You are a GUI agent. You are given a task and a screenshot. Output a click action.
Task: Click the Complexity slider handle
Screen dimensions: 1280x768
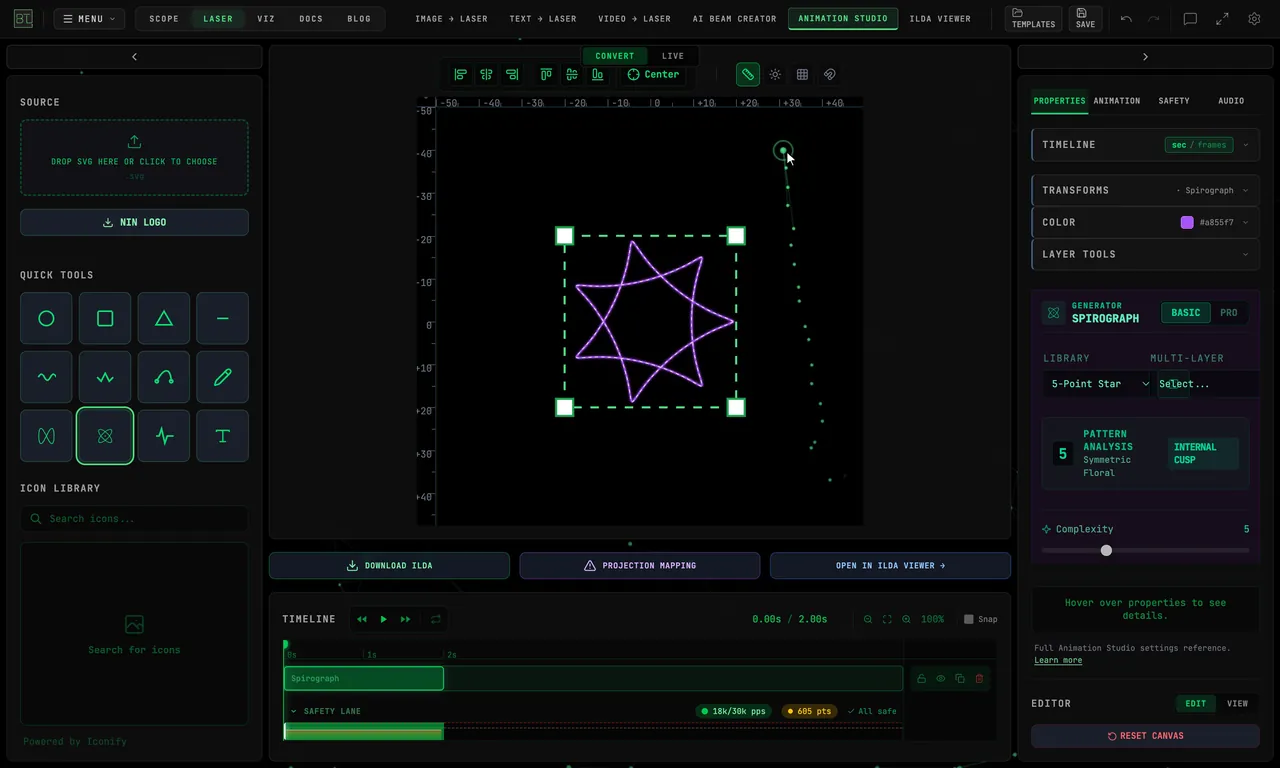click(x=1106, y=550)
